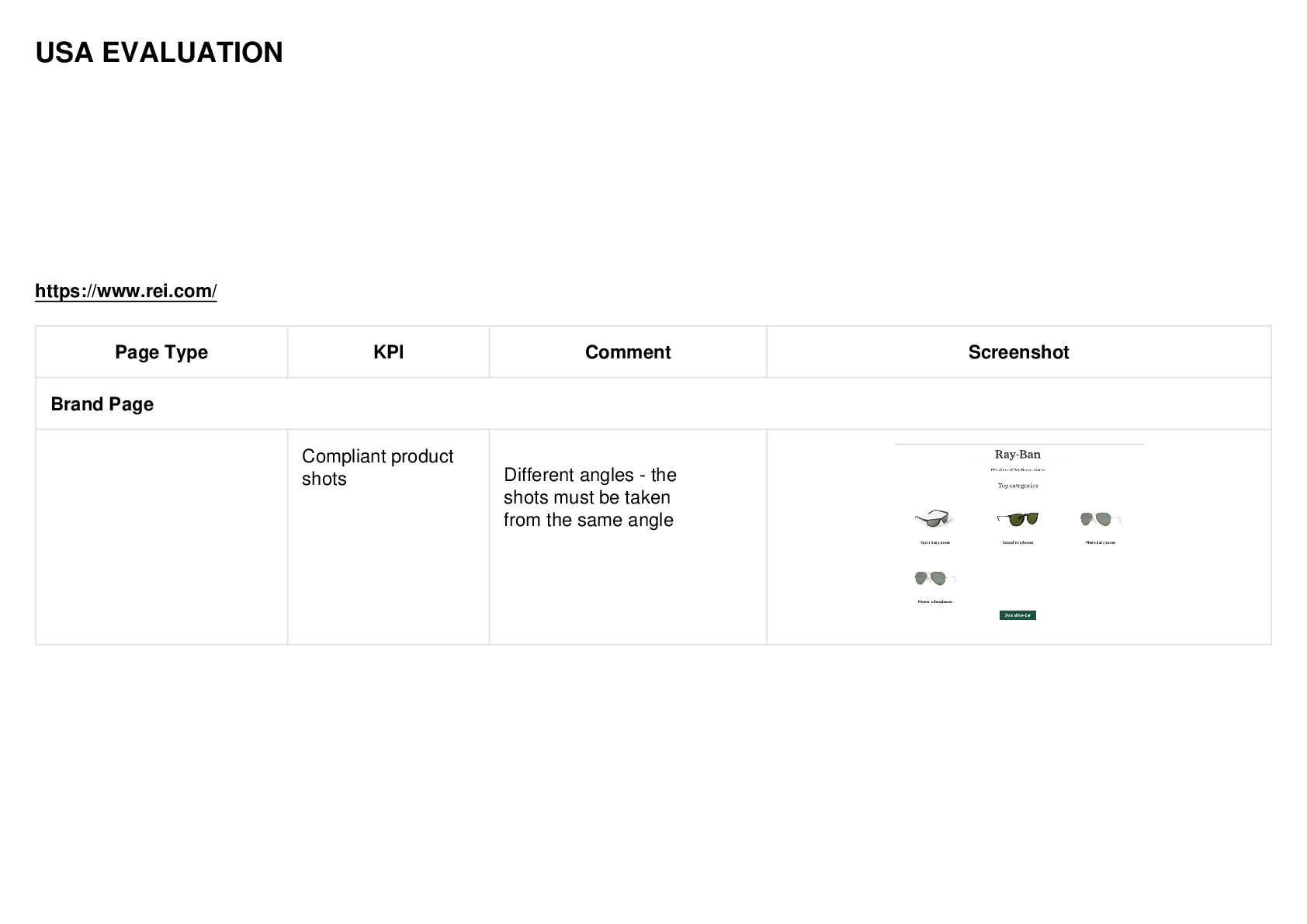This screenshot has width=1307, height=924.
Task: Click the green Shop all Ray-Ban button
Action: tap(1018, 615)
